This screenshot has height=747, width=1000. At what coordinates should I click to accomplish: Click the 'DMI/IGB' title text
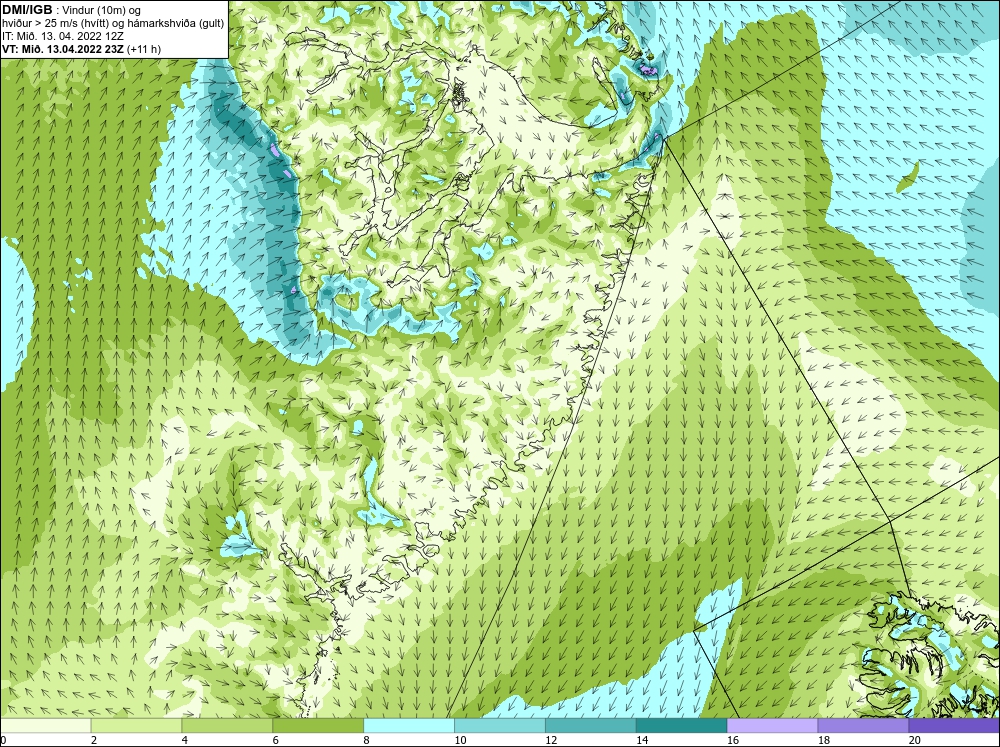[27, 10]
